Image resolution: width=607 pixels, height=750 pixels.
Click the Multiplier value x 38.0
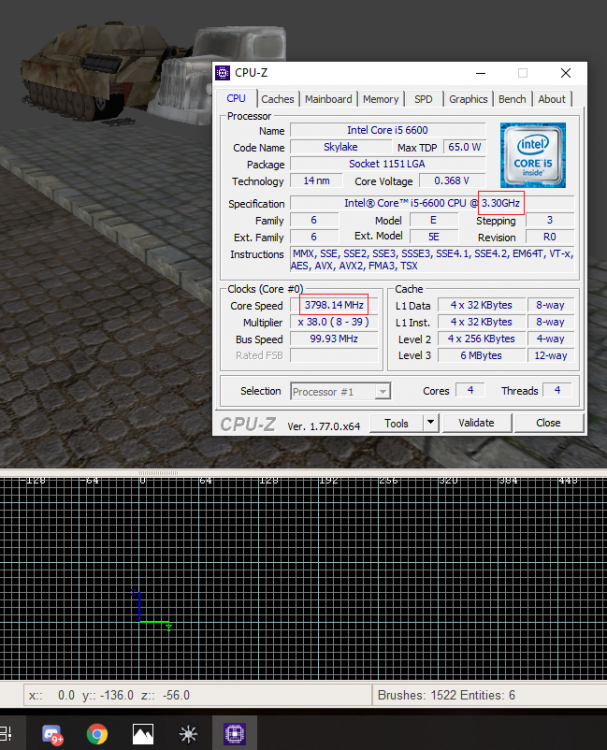[x=334, y=322]
